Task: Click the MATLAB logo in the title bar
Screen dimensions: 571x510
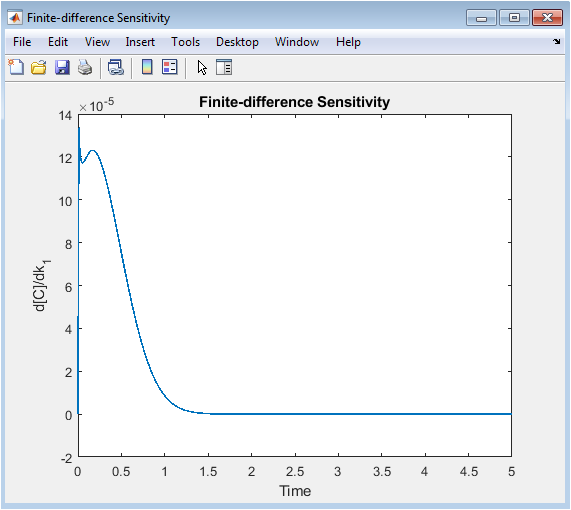Action: 15,18
